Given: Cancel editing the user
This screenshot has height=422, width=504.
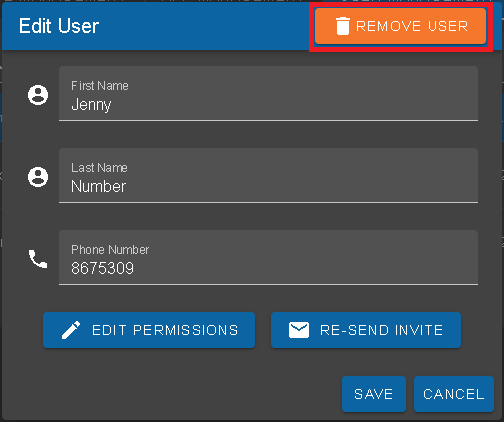Looking at the screenshot, I should click(454, 394).
